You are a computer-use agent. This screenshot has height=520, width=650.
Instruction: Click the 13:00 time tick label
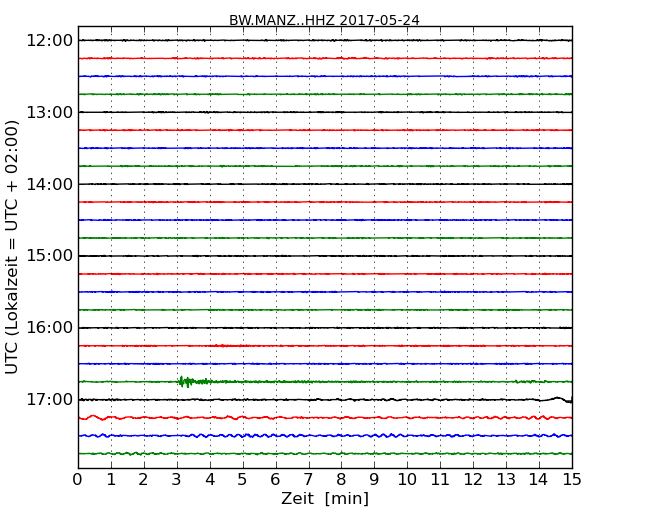[49, 112]
